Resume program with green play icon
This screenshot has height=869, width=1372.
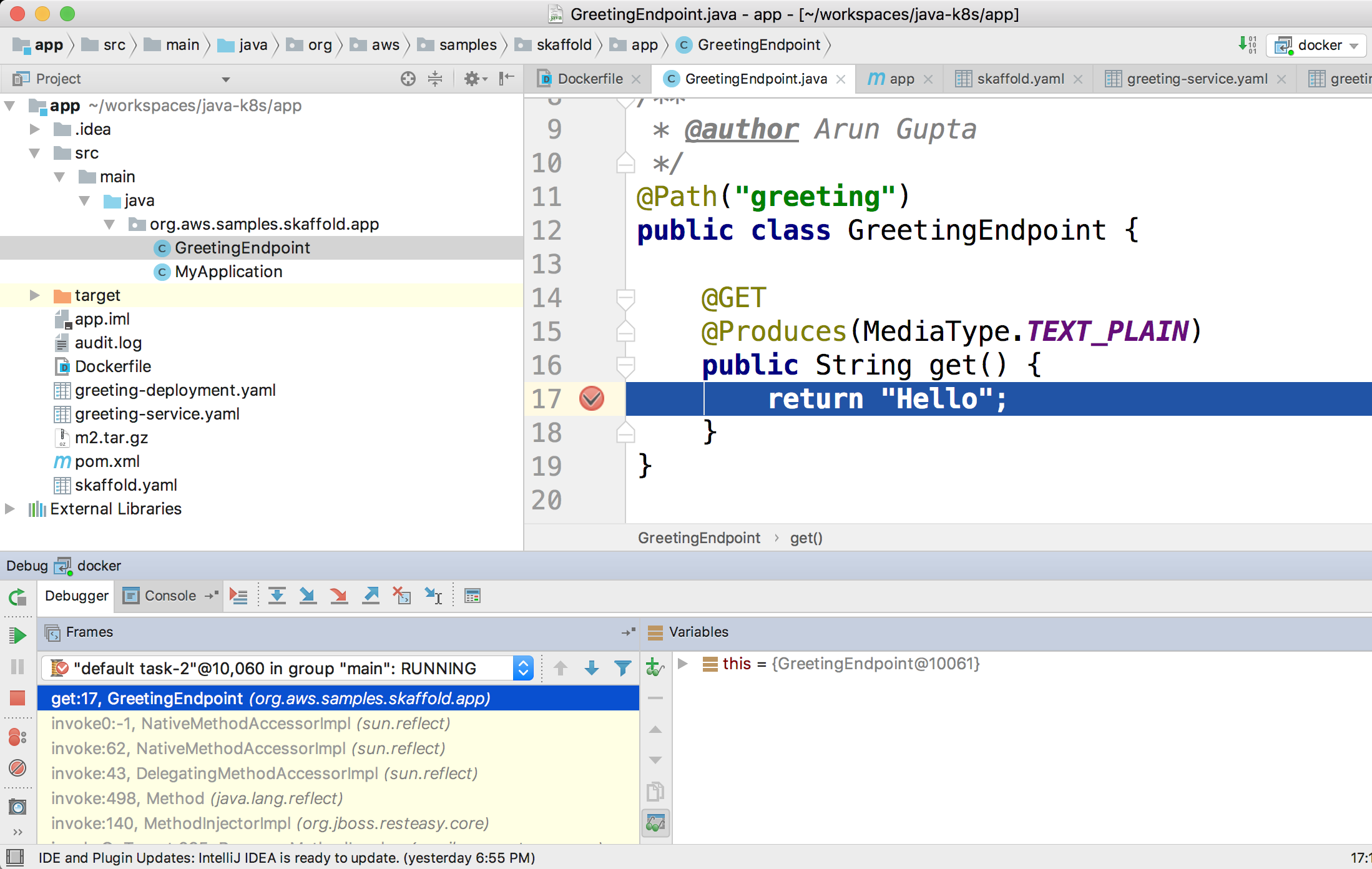17,636
